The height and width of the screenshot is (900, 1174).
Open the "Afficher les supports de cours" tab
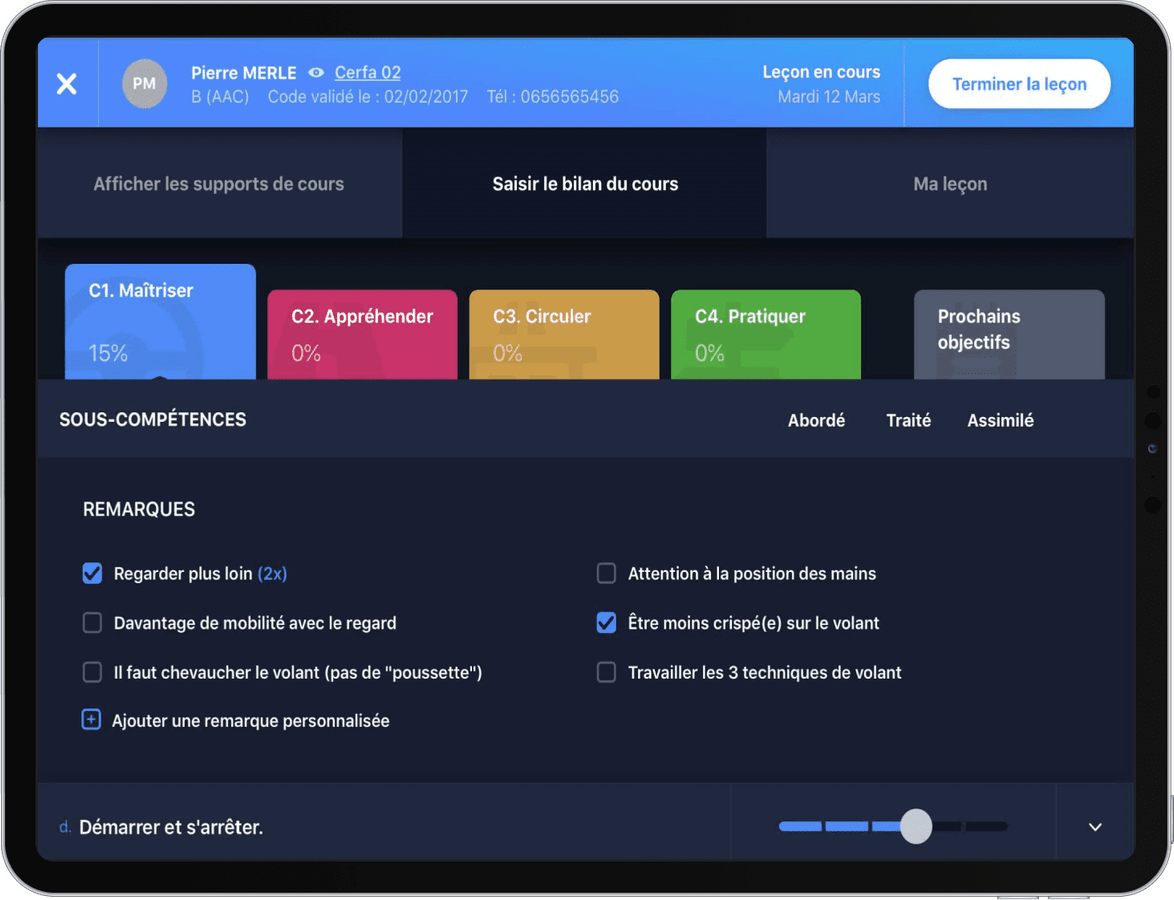[219, 183]
